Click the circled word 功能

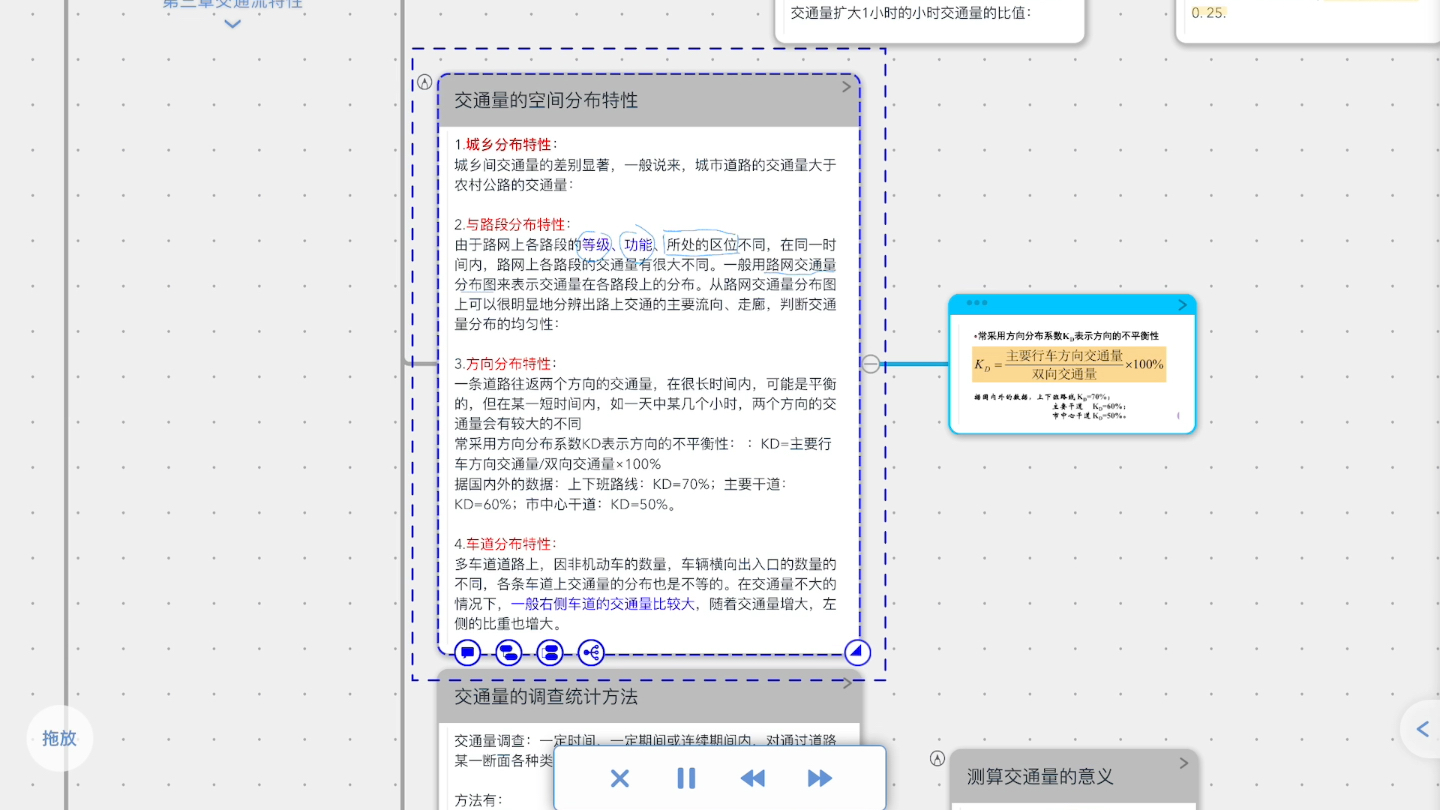pos(638,244)
